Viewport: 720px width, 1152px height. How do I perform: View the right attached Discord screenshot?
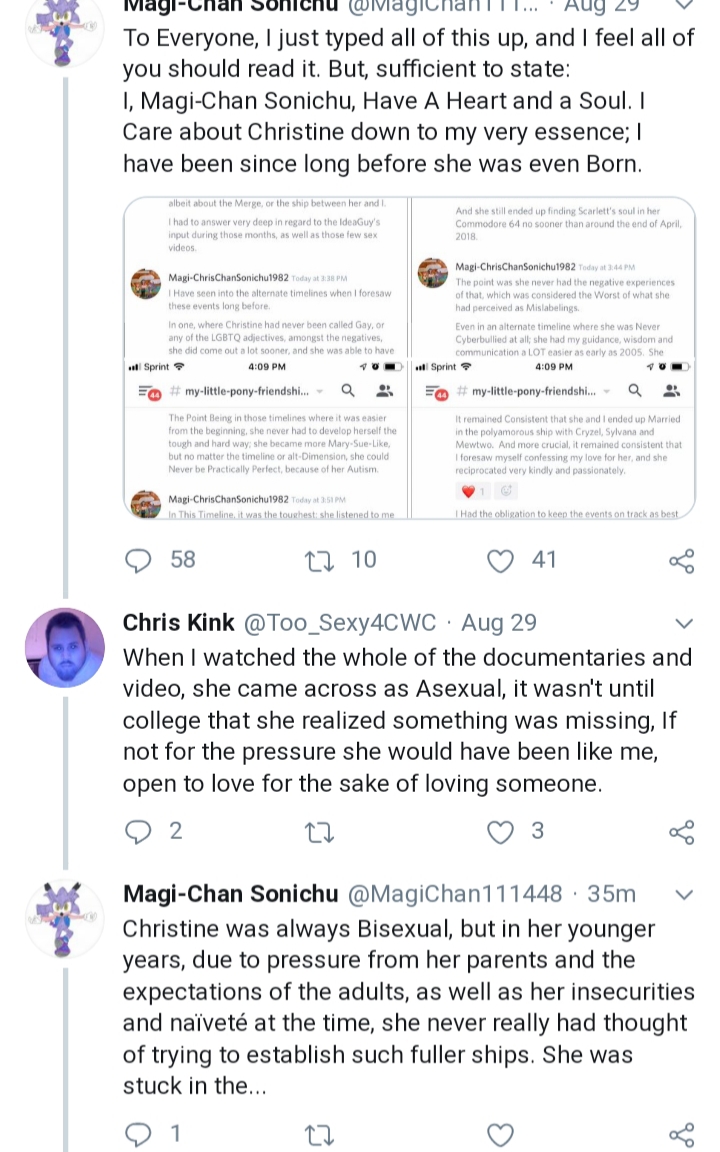[554, 358]
